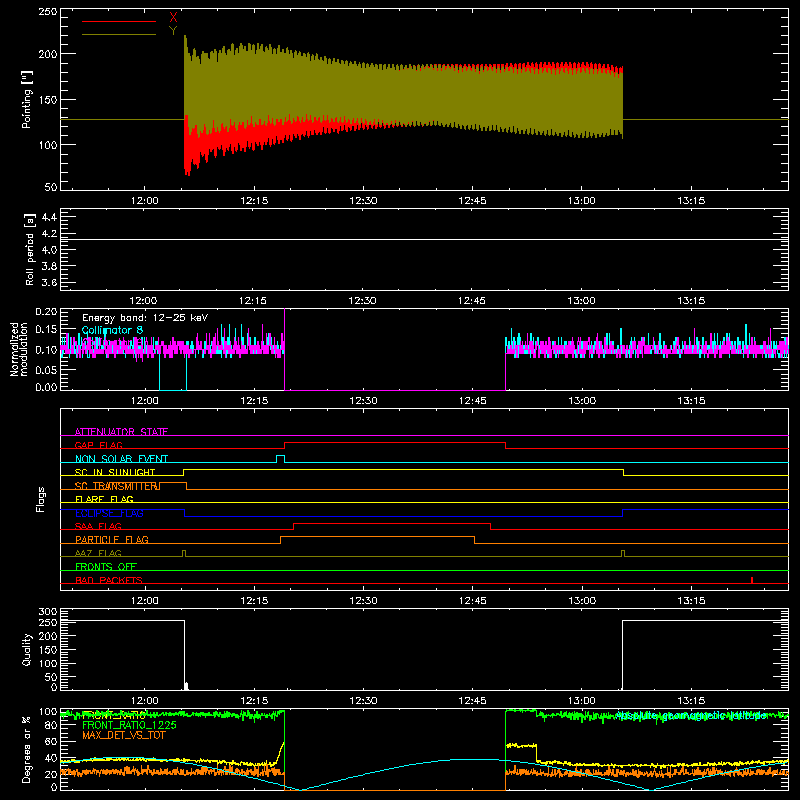Click the SC_IN_SUNLIGHT label
This screenshot has width=800, height=800.
(x=115, y=472)
